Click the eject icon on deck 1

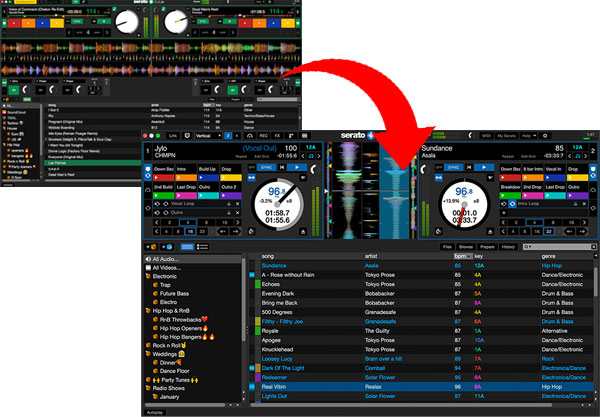(303, 231)
